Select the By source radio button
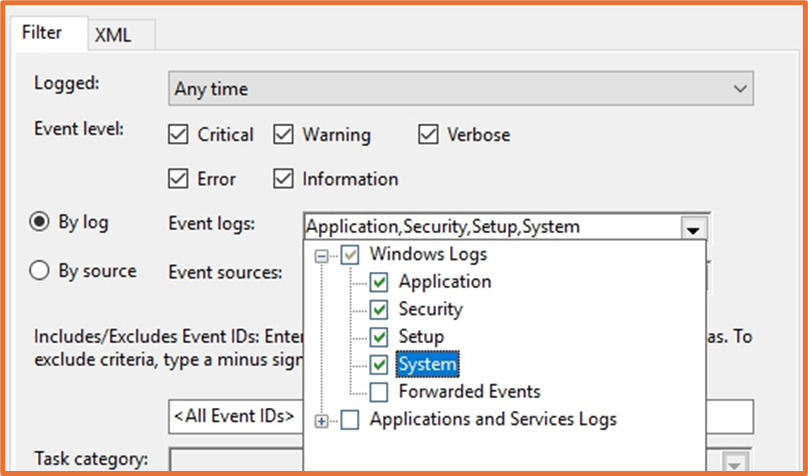The height and width of the screenshot is (476, 808). click(x=39, y=270)
